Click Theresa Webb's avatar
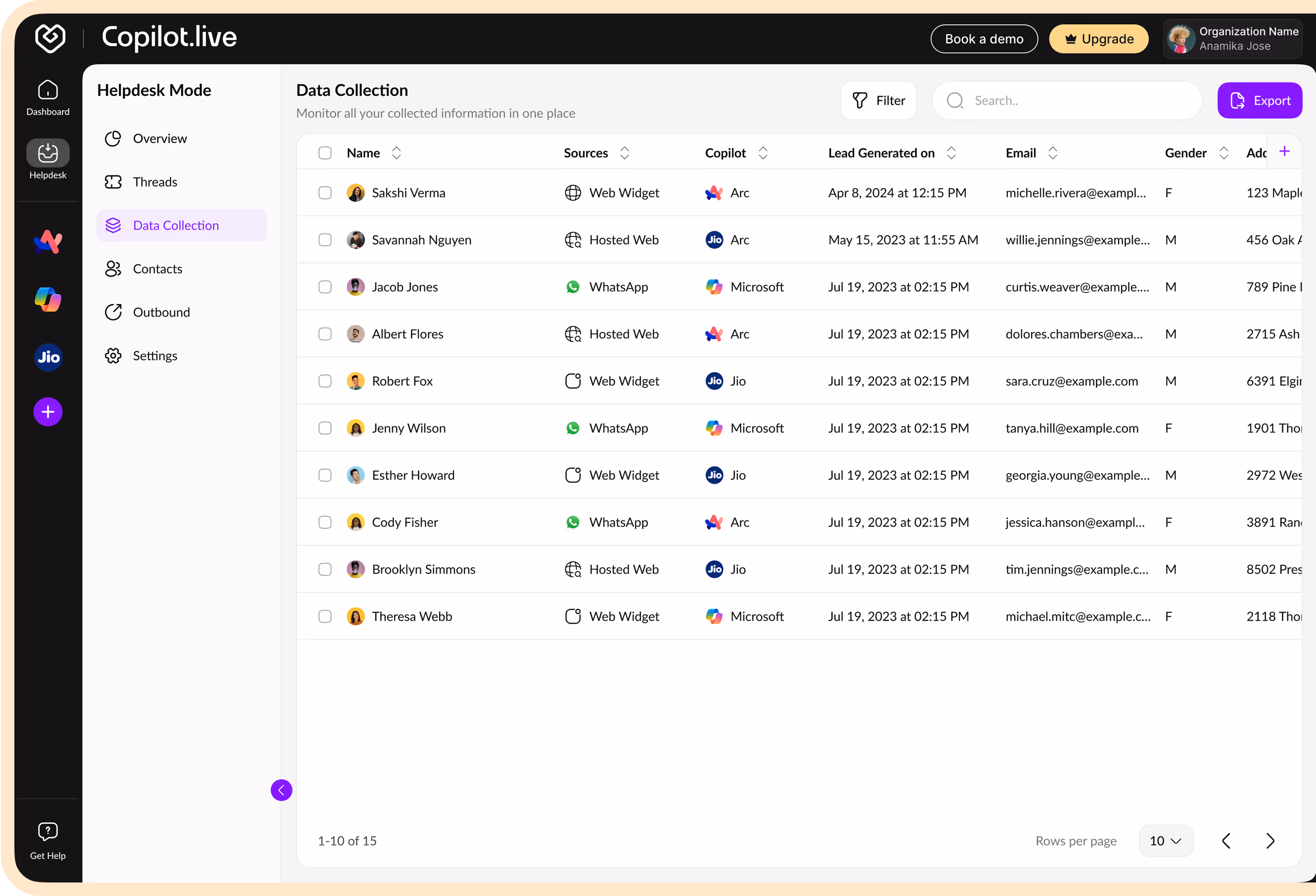Screen dimensions: 1316x896 356,616
